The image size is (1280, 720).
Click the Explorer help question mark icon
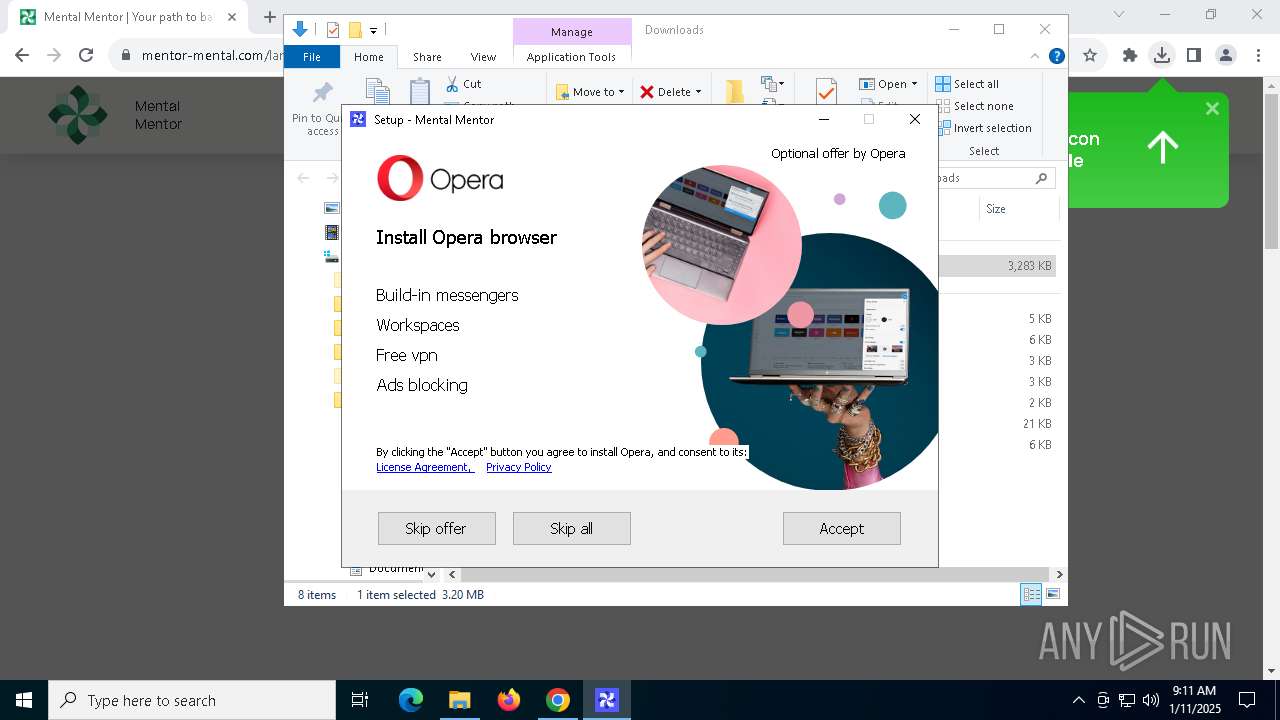tap(1056, 56)
